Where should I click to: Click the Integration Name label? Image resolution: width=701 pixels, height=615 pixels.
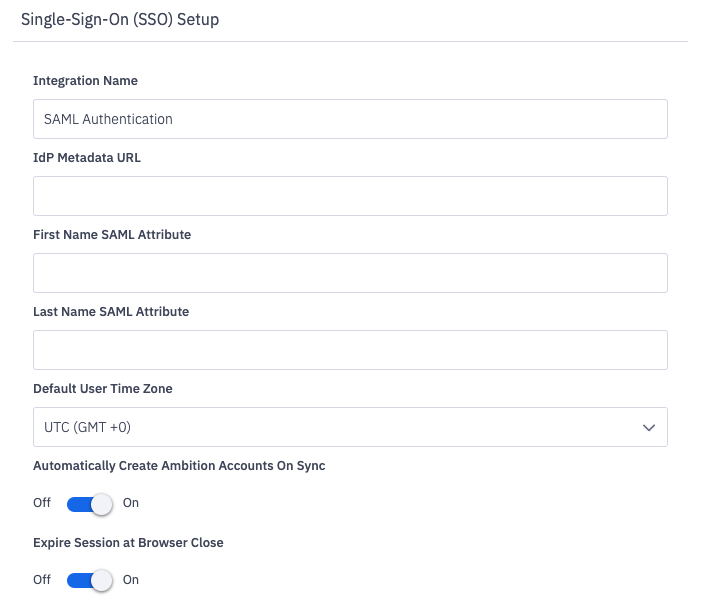tap(85, 81)
